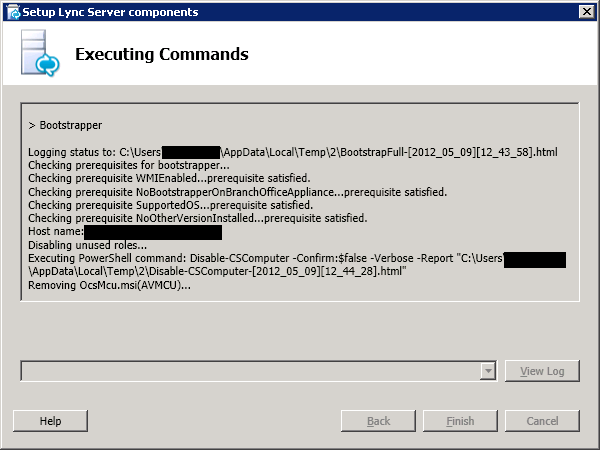Click the NoOtherVersionInstalled prerequisite line

(x=197, y=218)
